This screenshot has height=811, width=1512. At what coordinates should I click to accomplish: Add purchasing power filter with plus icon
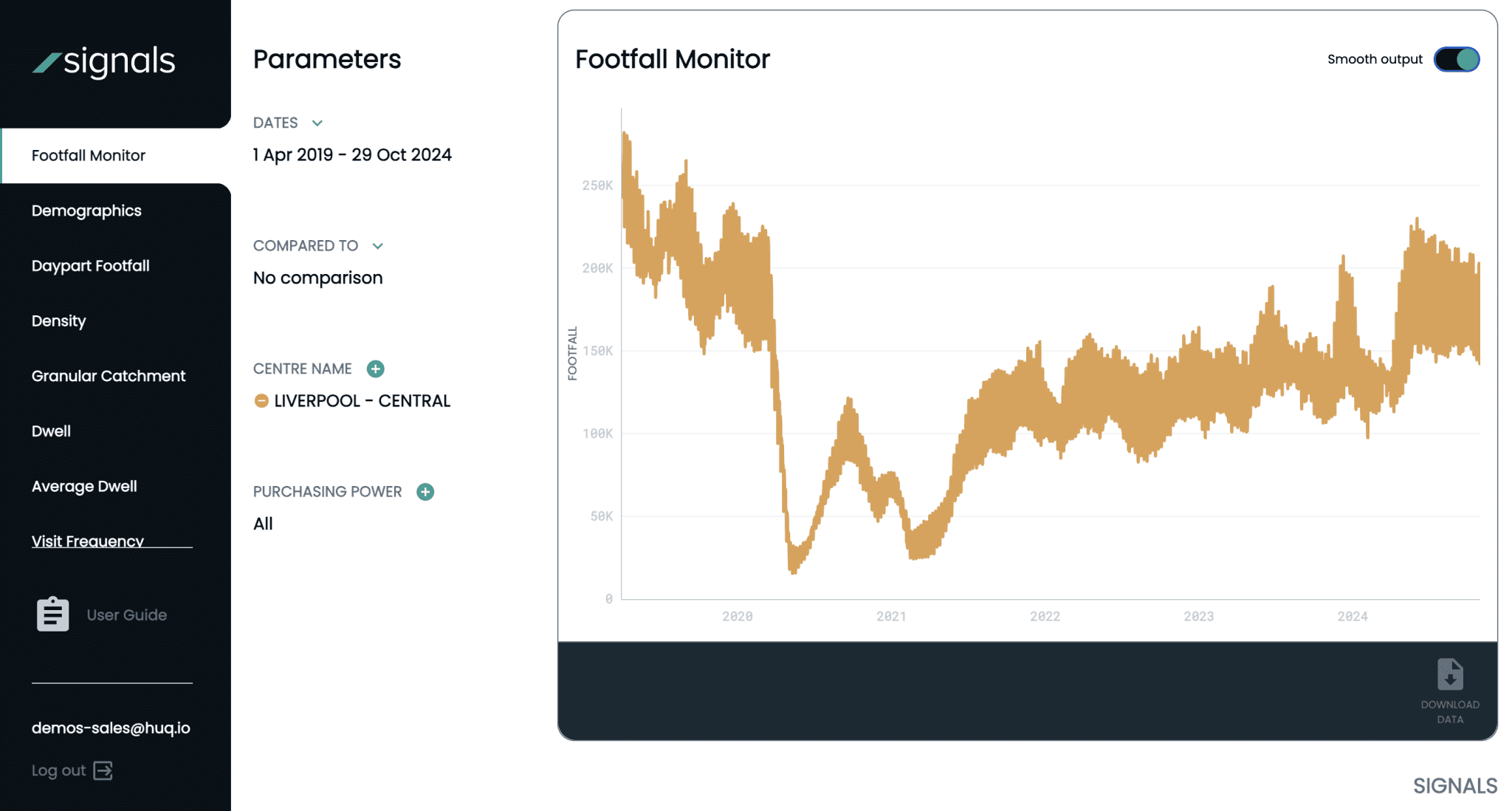click(425, 492)
